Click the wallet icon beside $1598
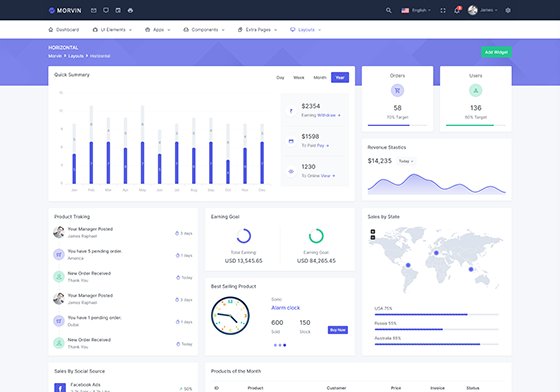The height and width of the screenshot is (392, 560). pyautogui.click(x=291, y=141)
